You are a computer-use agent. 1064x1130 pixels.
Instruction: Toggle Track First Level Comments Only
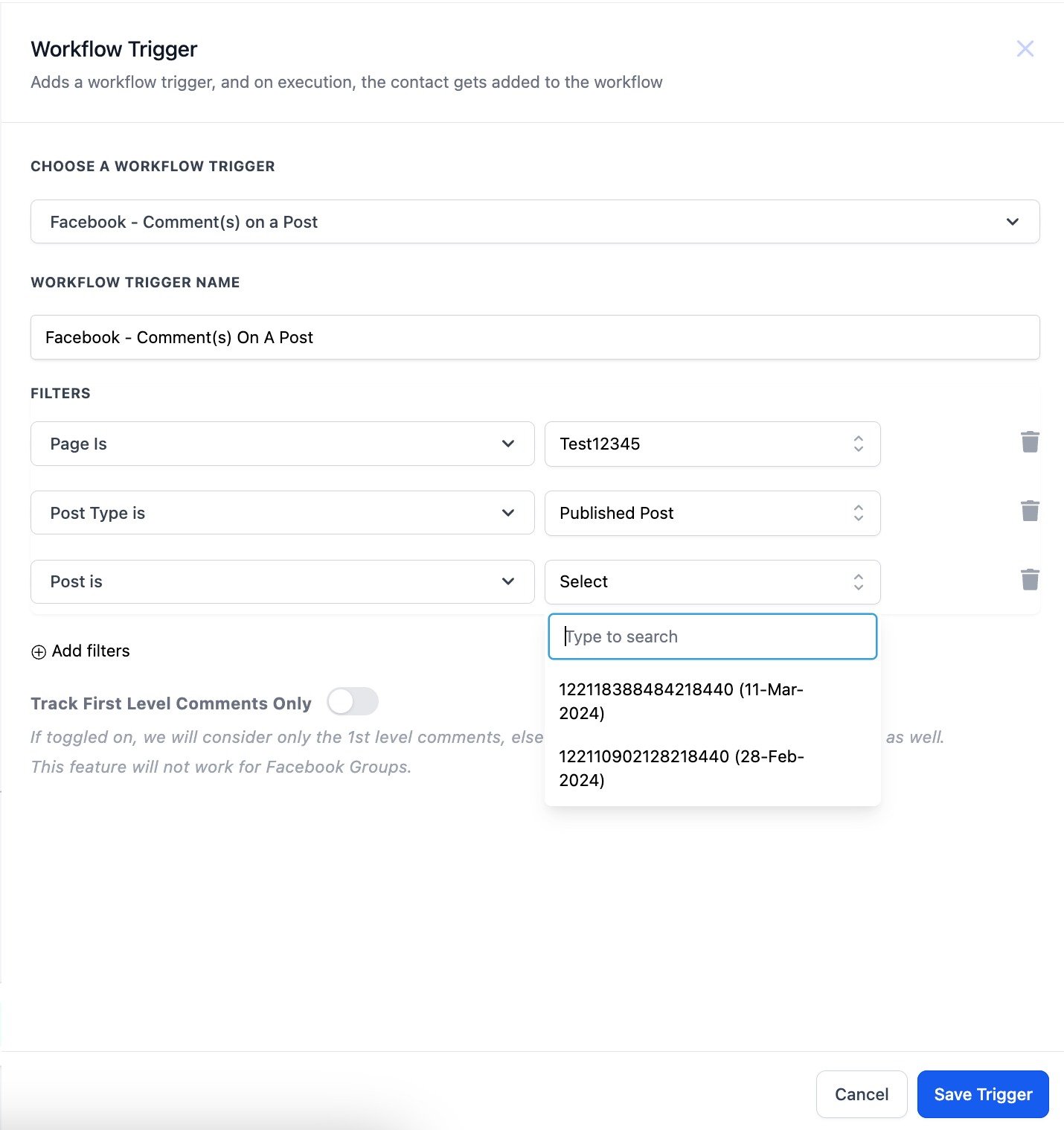[x=353, y=702]
